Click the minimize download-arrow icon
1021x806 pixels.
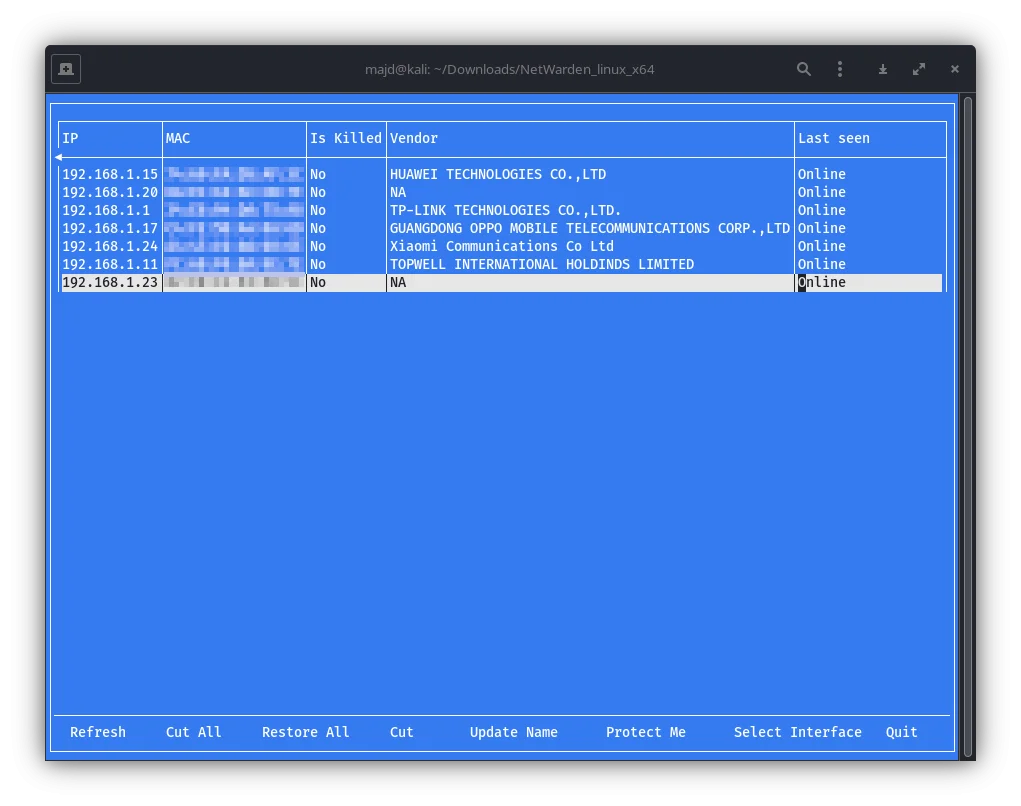pyautogui.click(x=882, y=69)
